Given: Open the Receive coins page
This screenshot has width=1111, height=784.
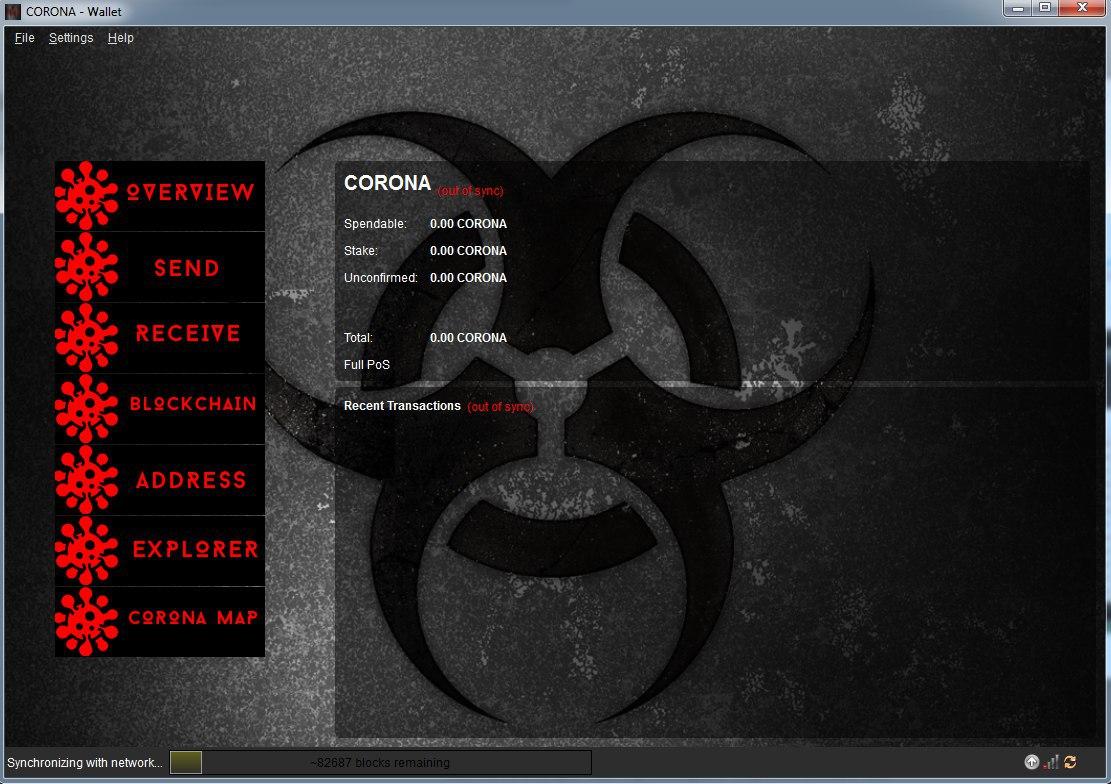Looking at the screenshot, I should click(160, 338).
